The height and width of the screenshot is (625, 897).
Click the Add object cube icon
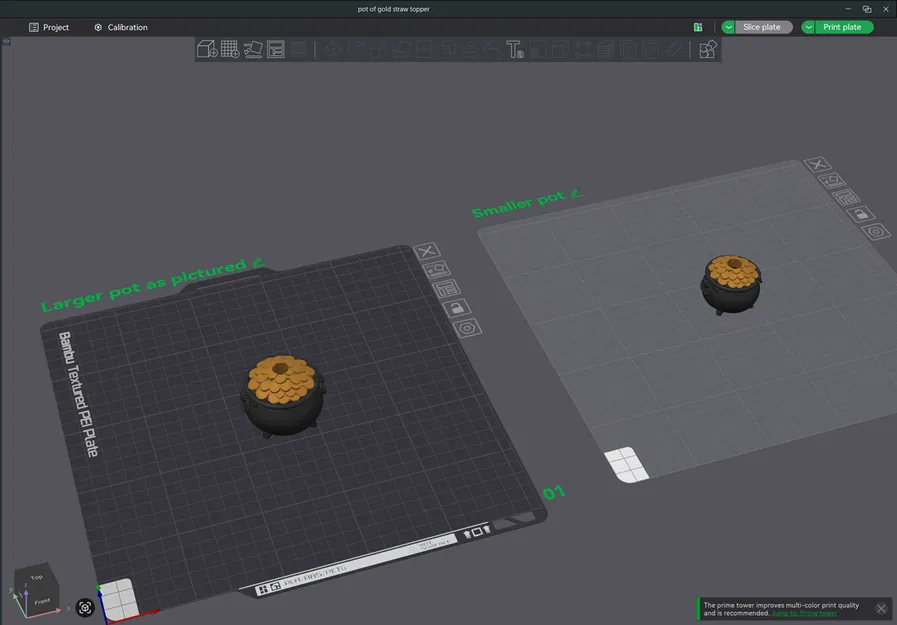point(207,49)
